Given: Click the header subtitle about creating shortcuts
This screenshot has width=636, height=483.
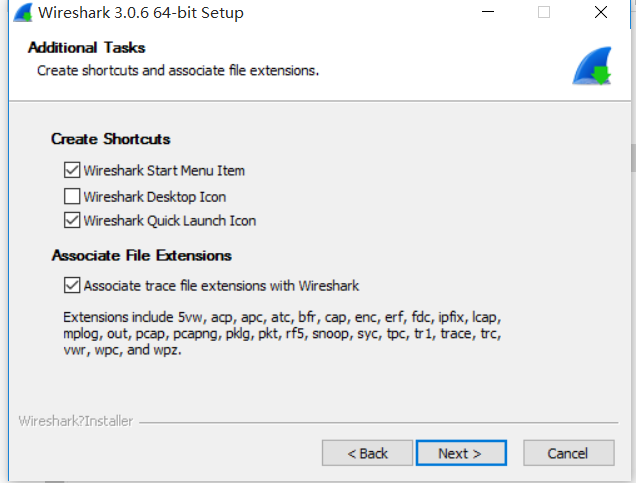Looking at the screenshot, I should pos(178,71).
